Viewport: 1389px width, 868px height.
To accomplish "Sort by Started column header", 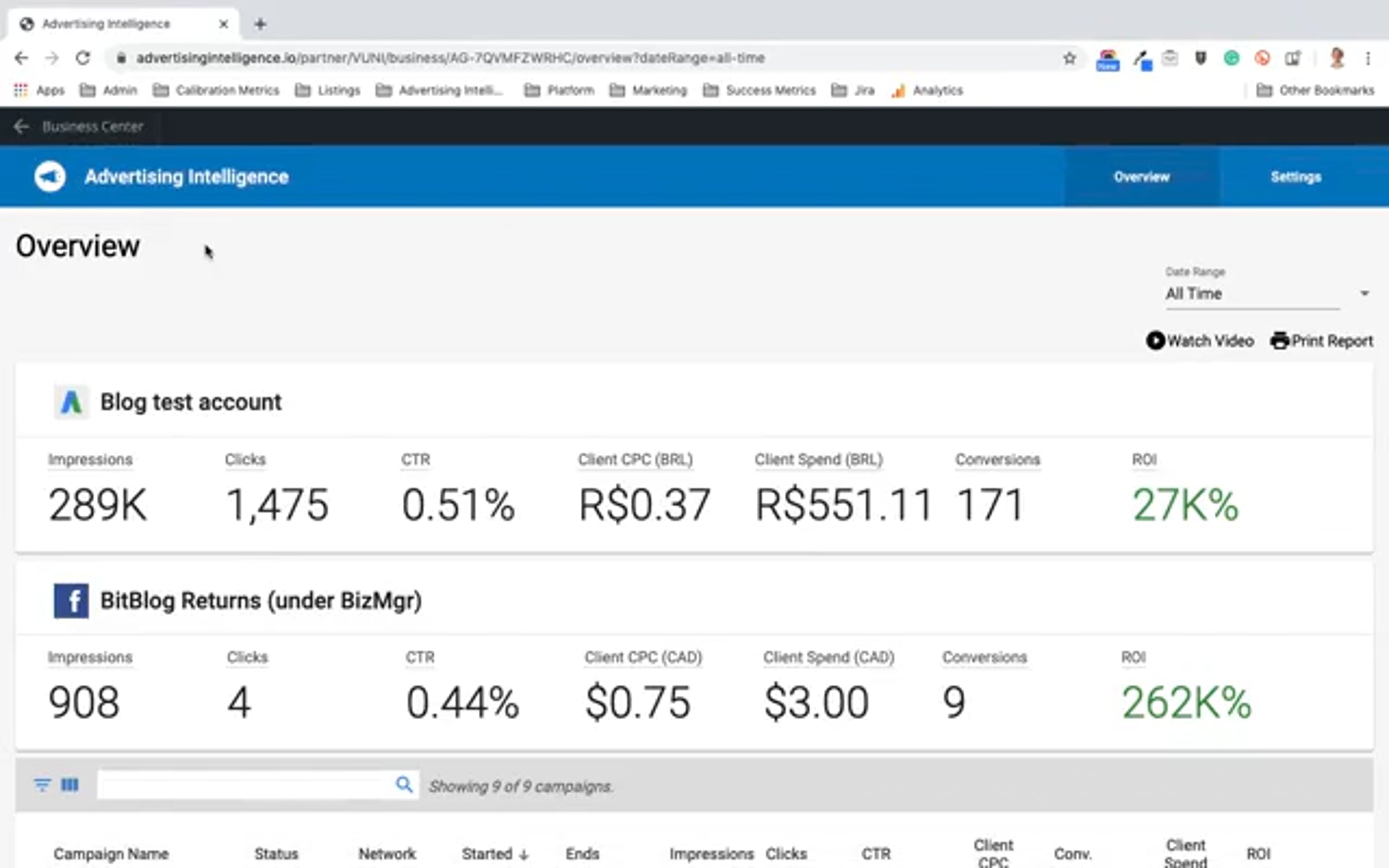I will tap(495, 854).
